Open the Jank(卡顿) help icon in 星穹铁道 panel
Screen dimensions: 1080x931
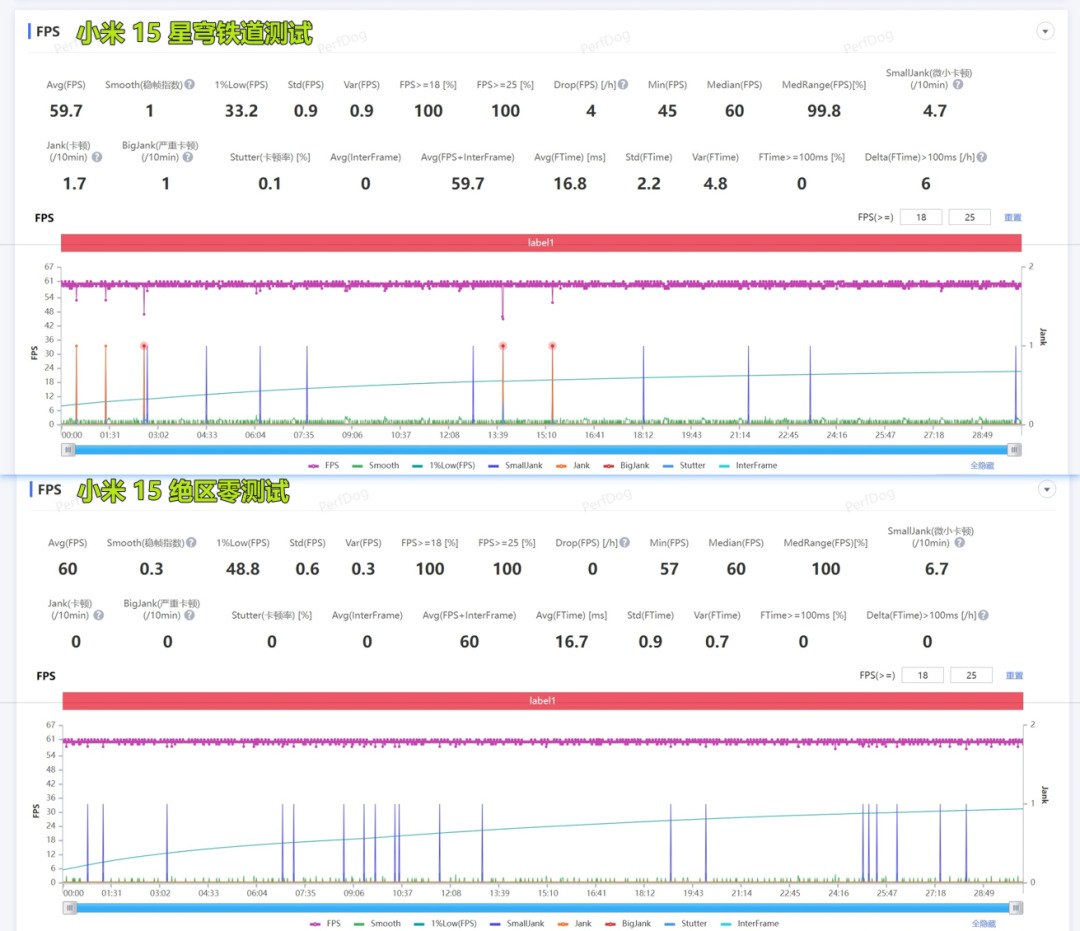(97, 157)
